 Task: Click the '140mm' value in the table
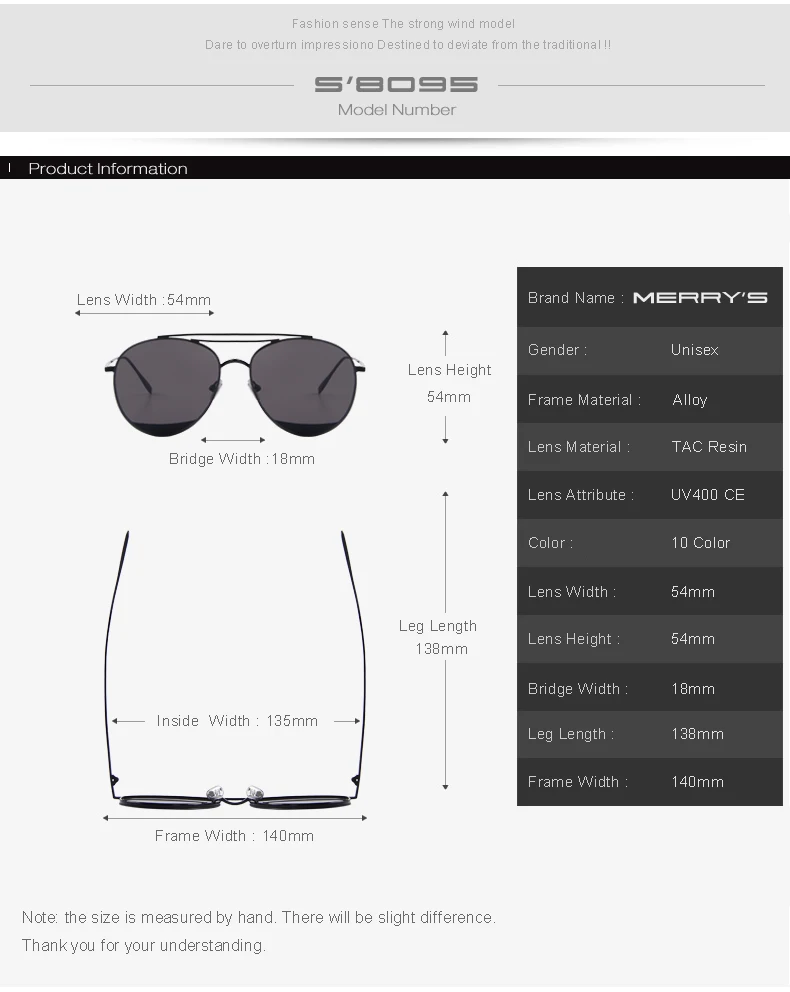[x=698, y=783]
